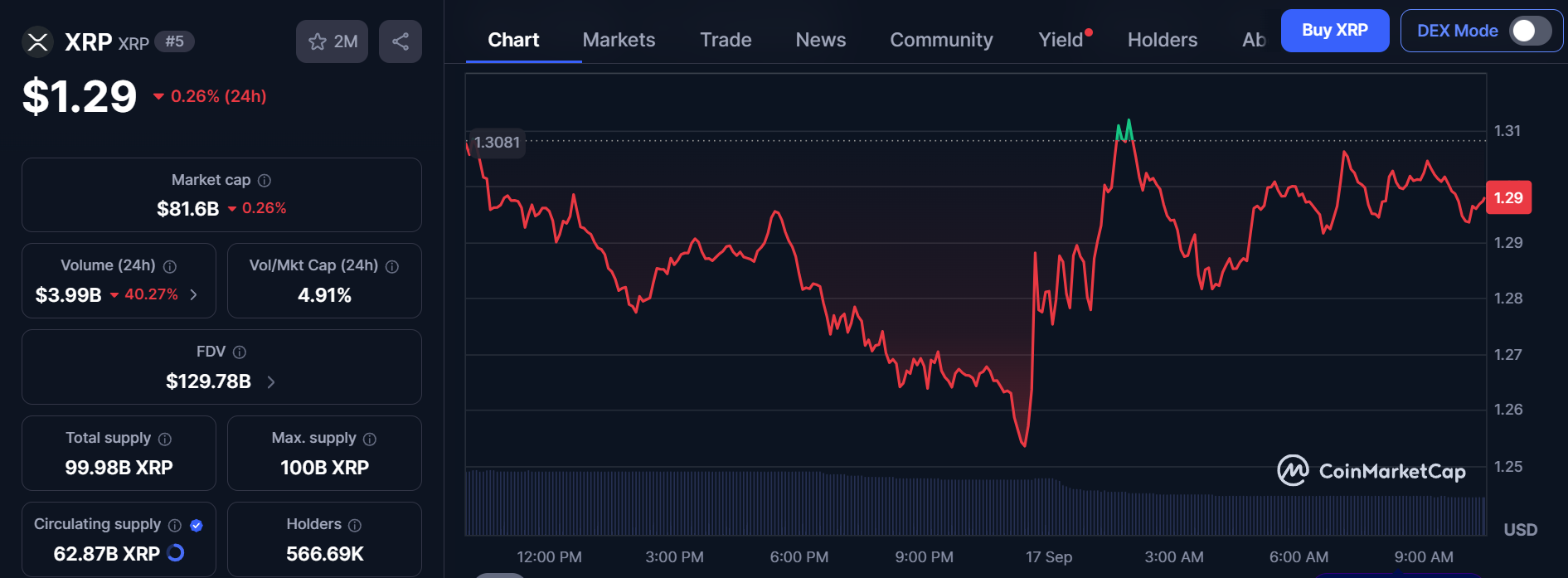The width and height of the screenshot is (1568, 578).
Task: Click the Market cap info icon
Action: pyautogui.click(x=265, y=180)
